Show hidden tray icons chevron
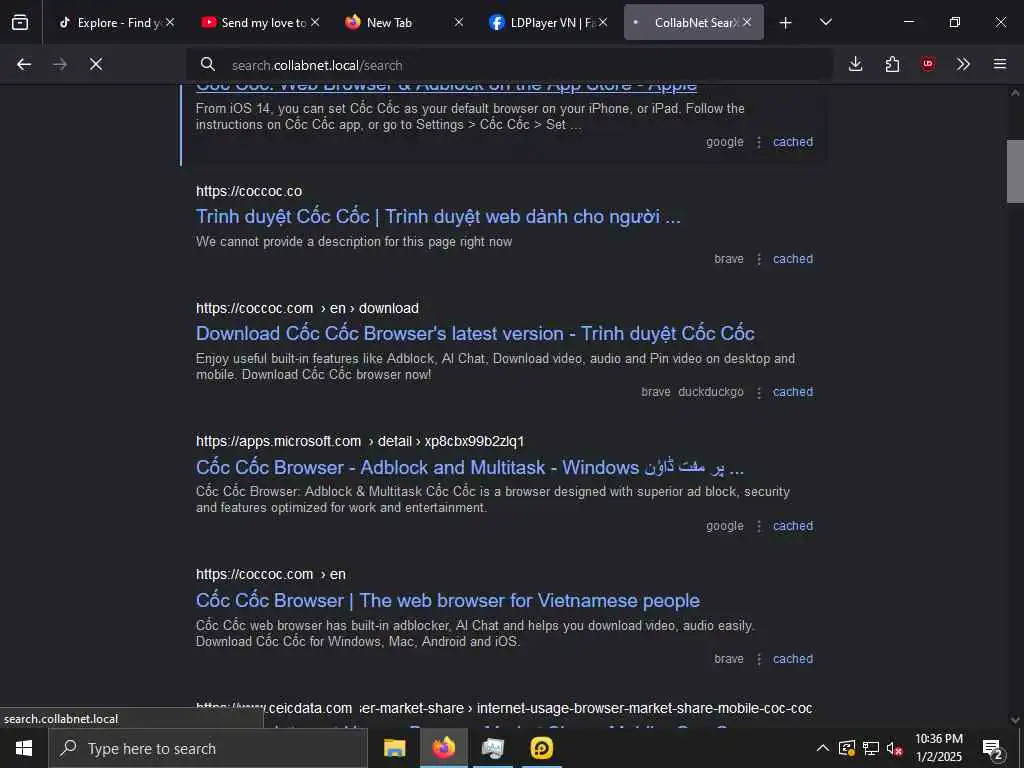This screenshot has height=768, width=1024. [x=823, y=748]
